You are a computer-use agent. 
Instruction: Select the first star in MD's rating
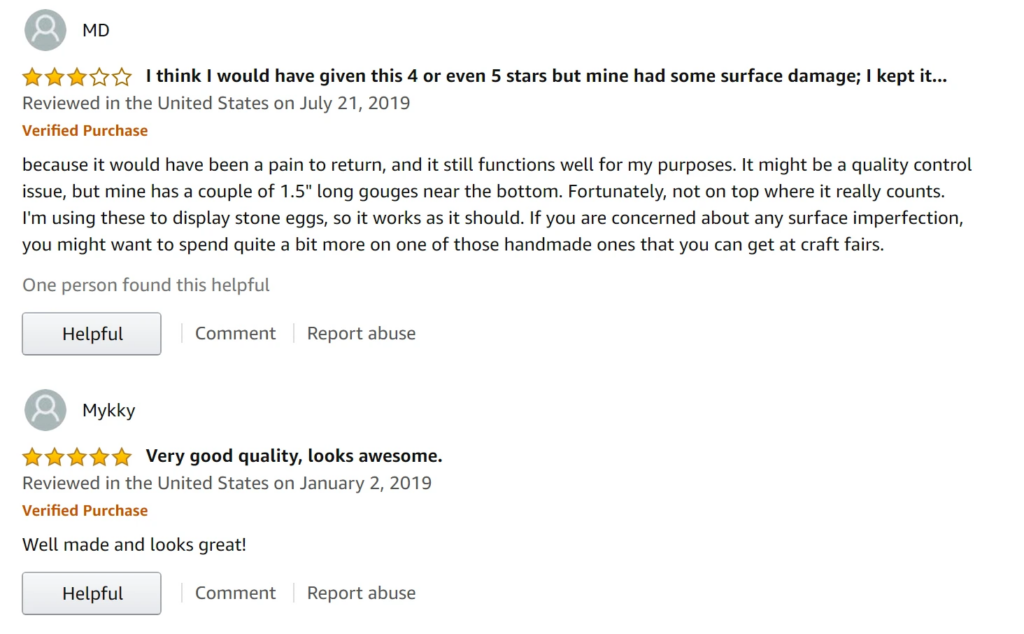[x=30, y=75]
